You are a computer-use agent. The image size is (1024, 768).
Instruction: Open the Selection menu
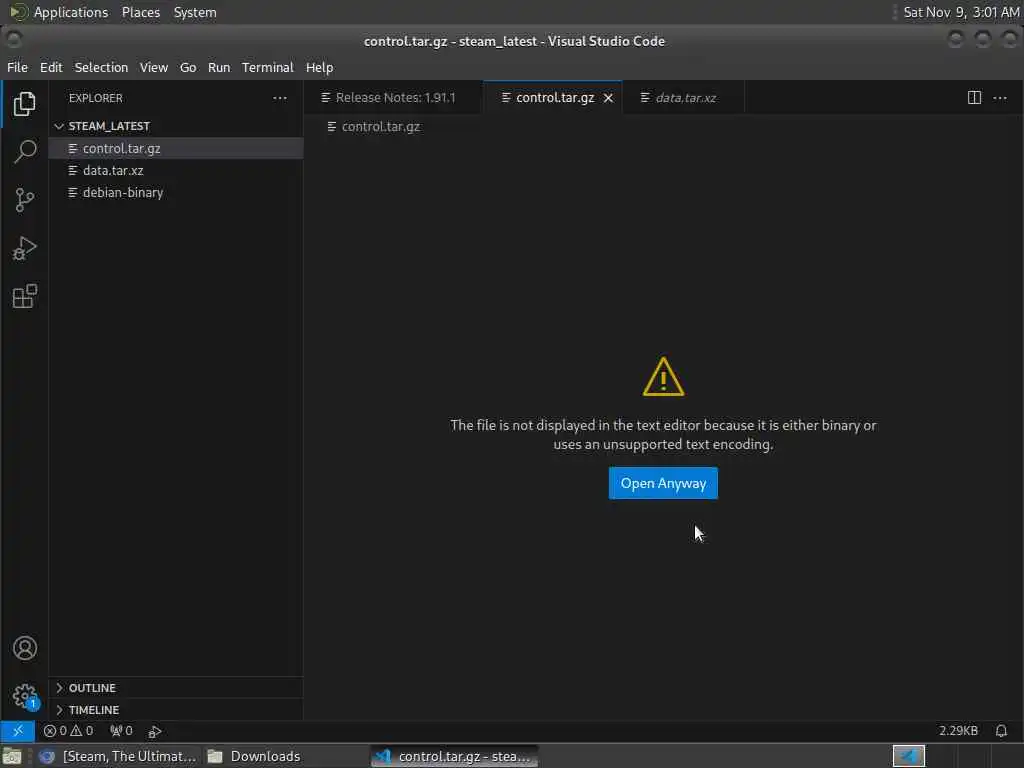[x=101, y=67]
